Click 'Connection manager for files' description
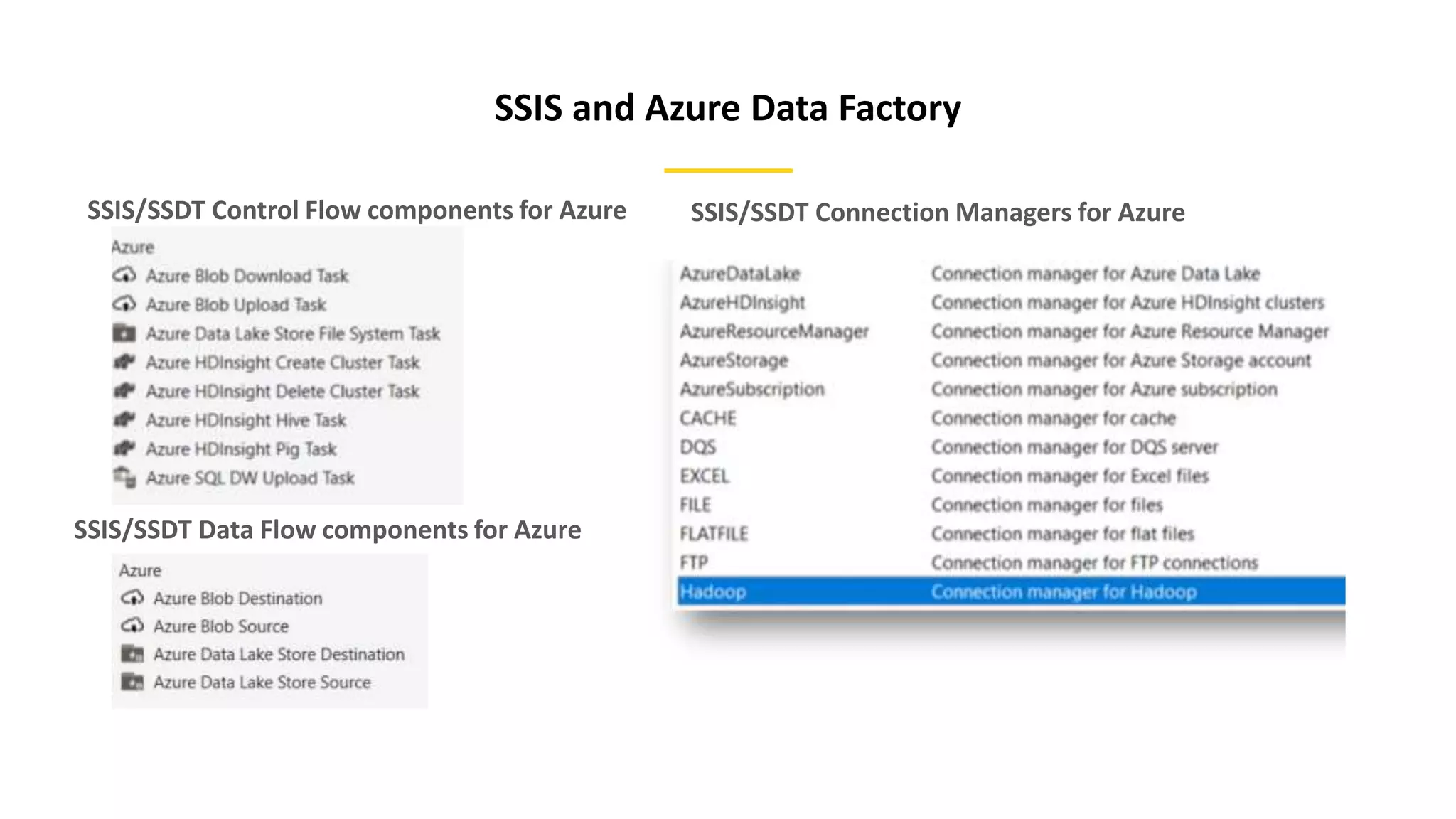The width and height of the screenshot is (1456, 819). (x=1046, y=505)
